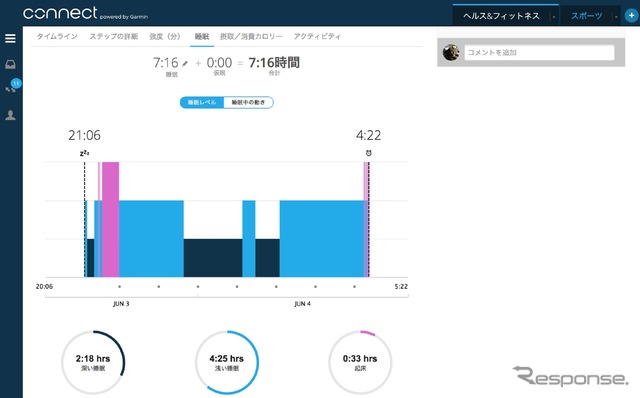Click the wide pink awake bar in chart
Viewport: 640px width, 398px height.
click(110, 219)
